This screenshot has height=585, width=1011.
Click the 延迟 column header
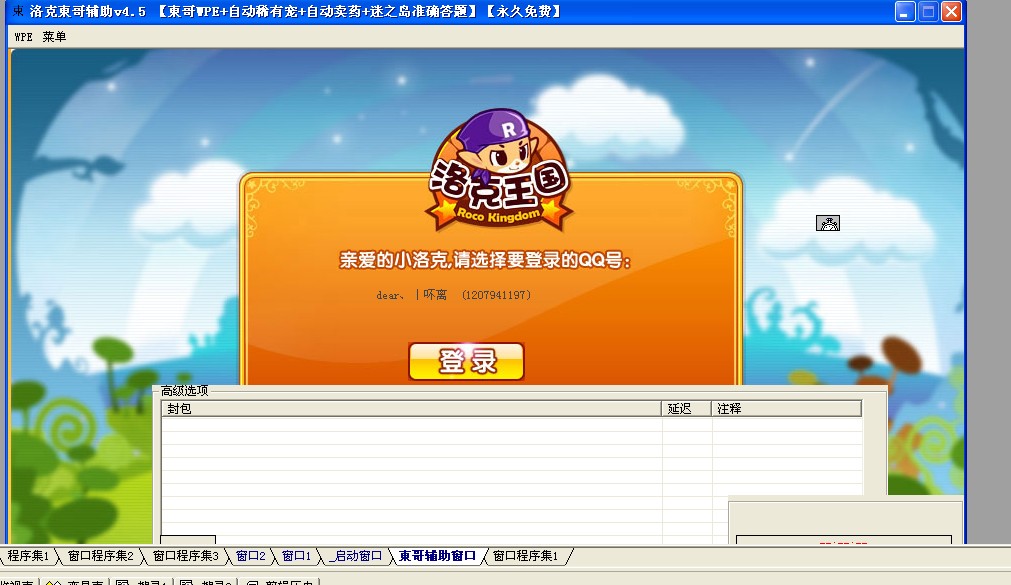click(x=687, y=408)
